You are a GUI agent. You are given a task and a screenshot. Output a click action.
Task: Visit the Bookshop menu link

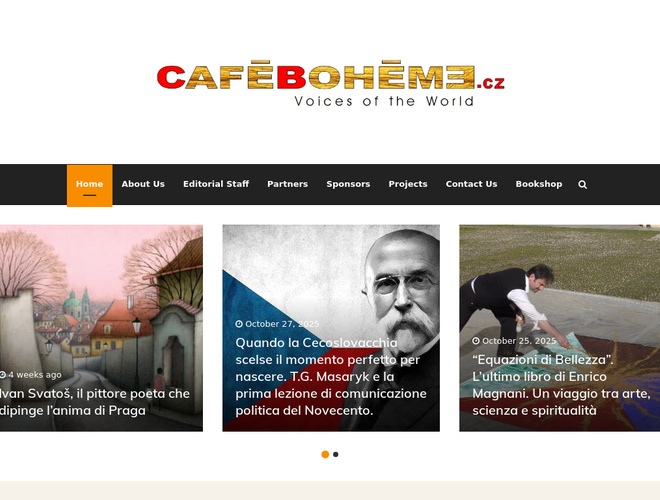pos(539,184)
